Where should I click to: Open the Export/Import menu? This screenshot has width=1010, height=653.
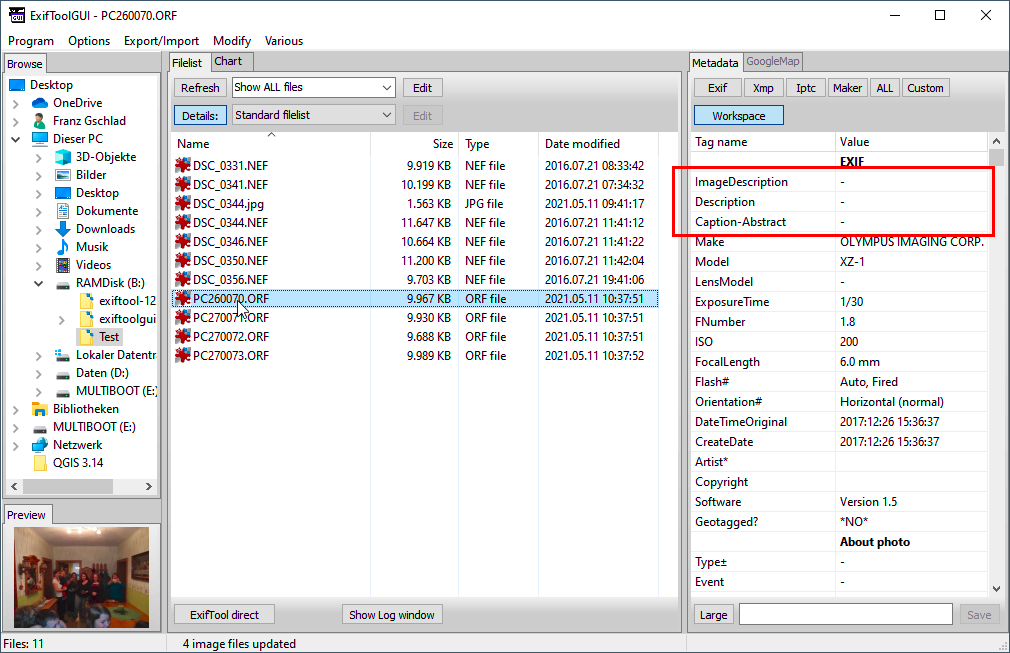(x=161, y=41)
